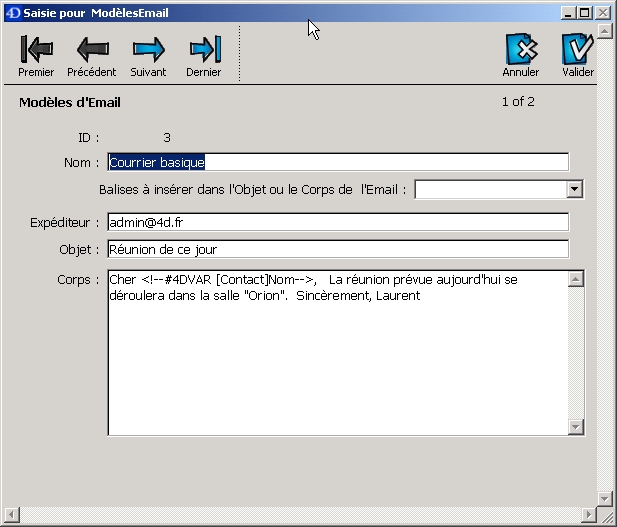The height and width of the screenshot is (527, 617).
Task: Advance to next record with Suivant
Action: click(x=148, y=50)
